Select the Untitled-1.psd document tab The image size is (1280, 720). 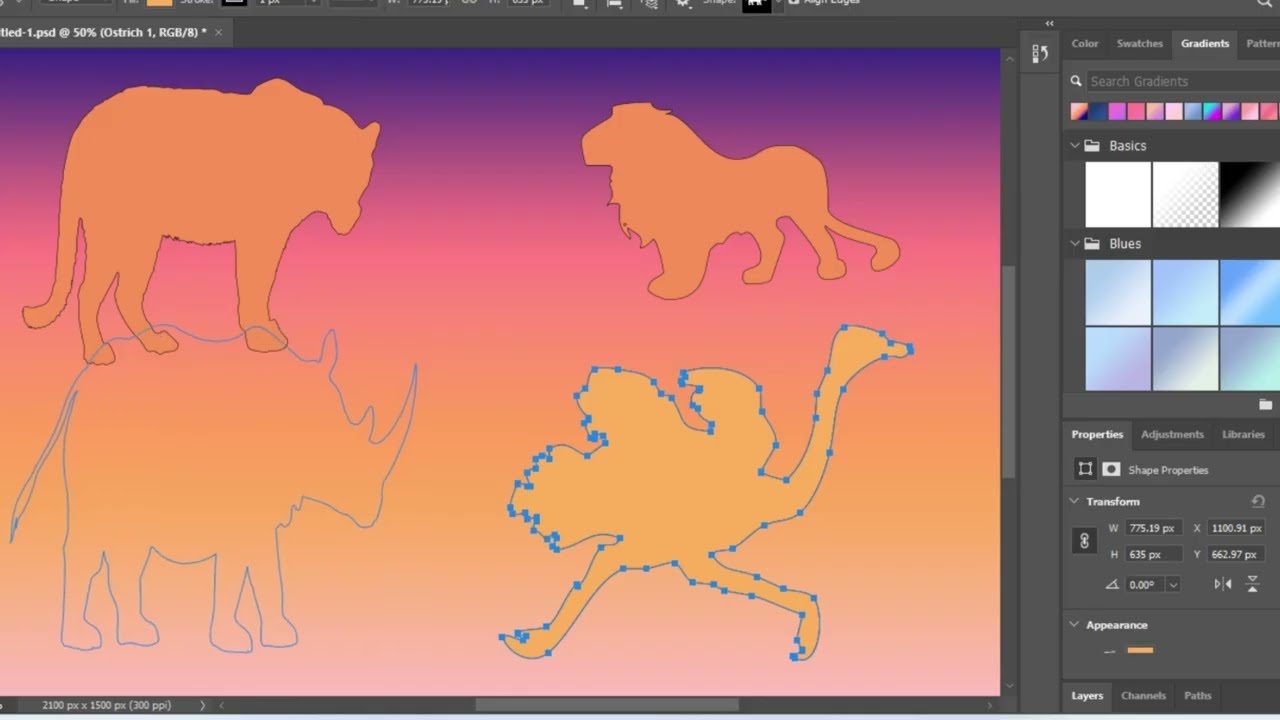103,32
